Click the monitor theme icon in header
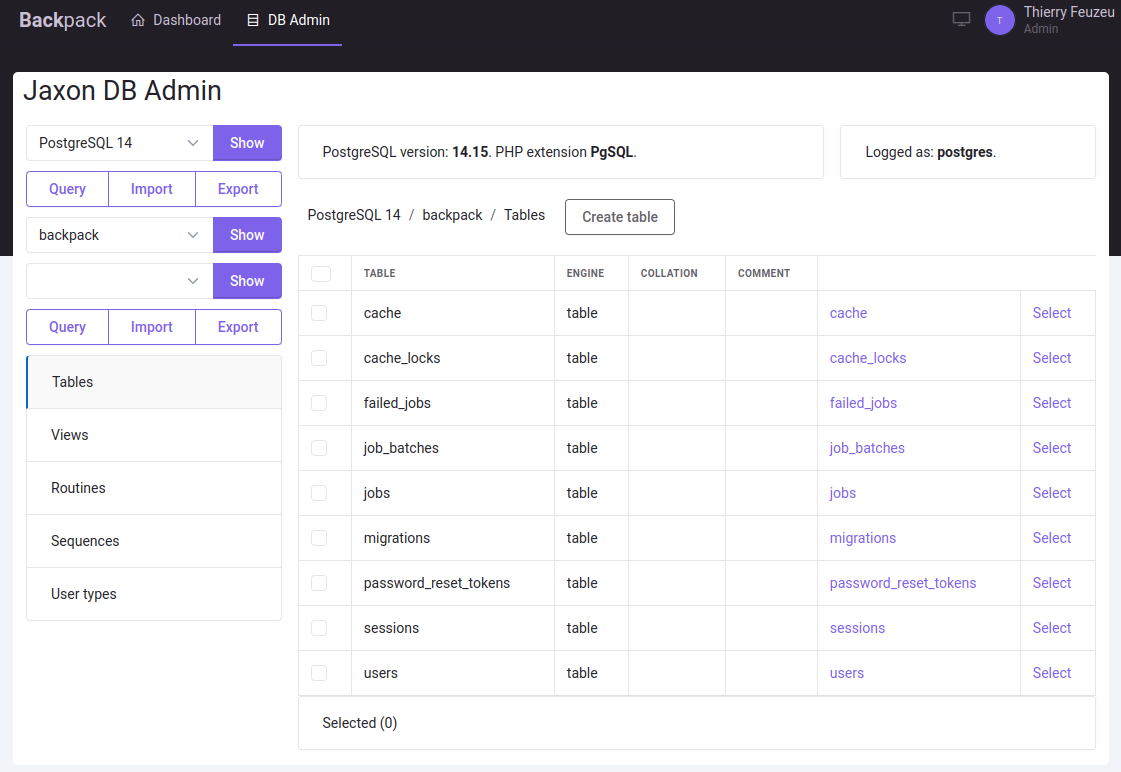This screenshot has height=772, width=1121. click(x=961, y=20)
